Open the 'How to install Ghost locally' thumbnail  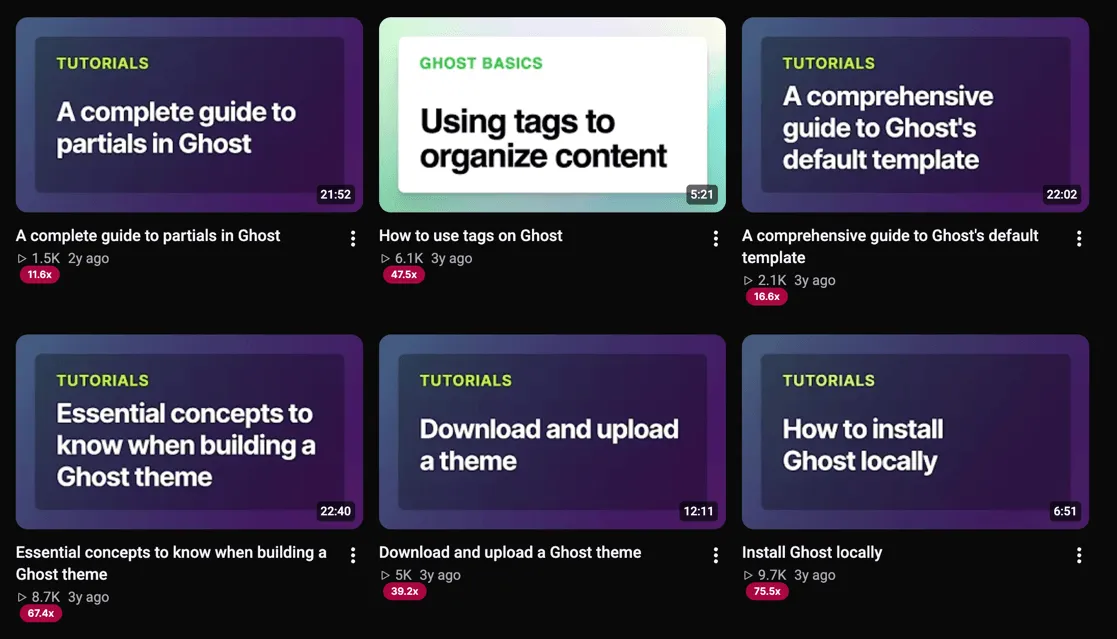point(915,432)
